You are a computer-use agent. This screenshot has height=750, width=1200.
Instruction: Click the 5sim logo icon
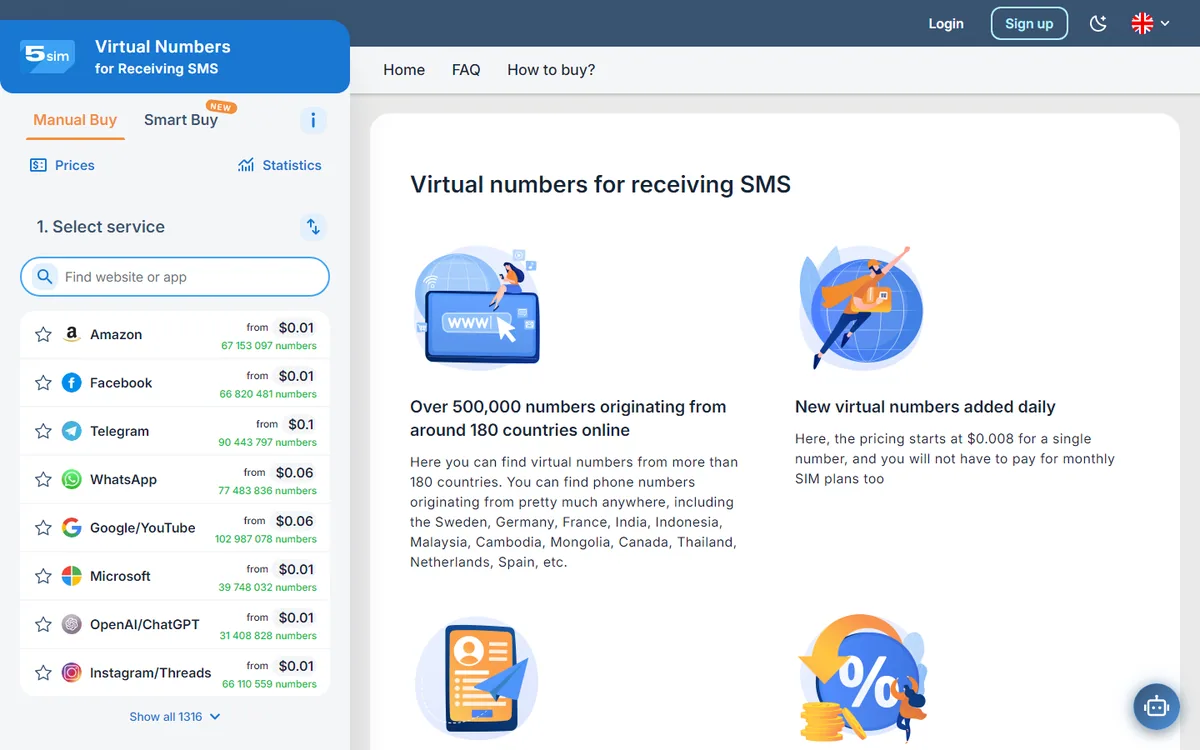48,57
